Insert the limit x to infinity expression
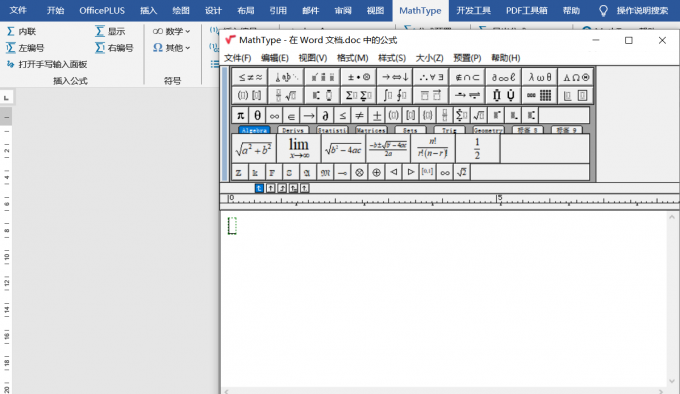The height and width of the screenshot is (394, 680). click(x=299, y=148)
